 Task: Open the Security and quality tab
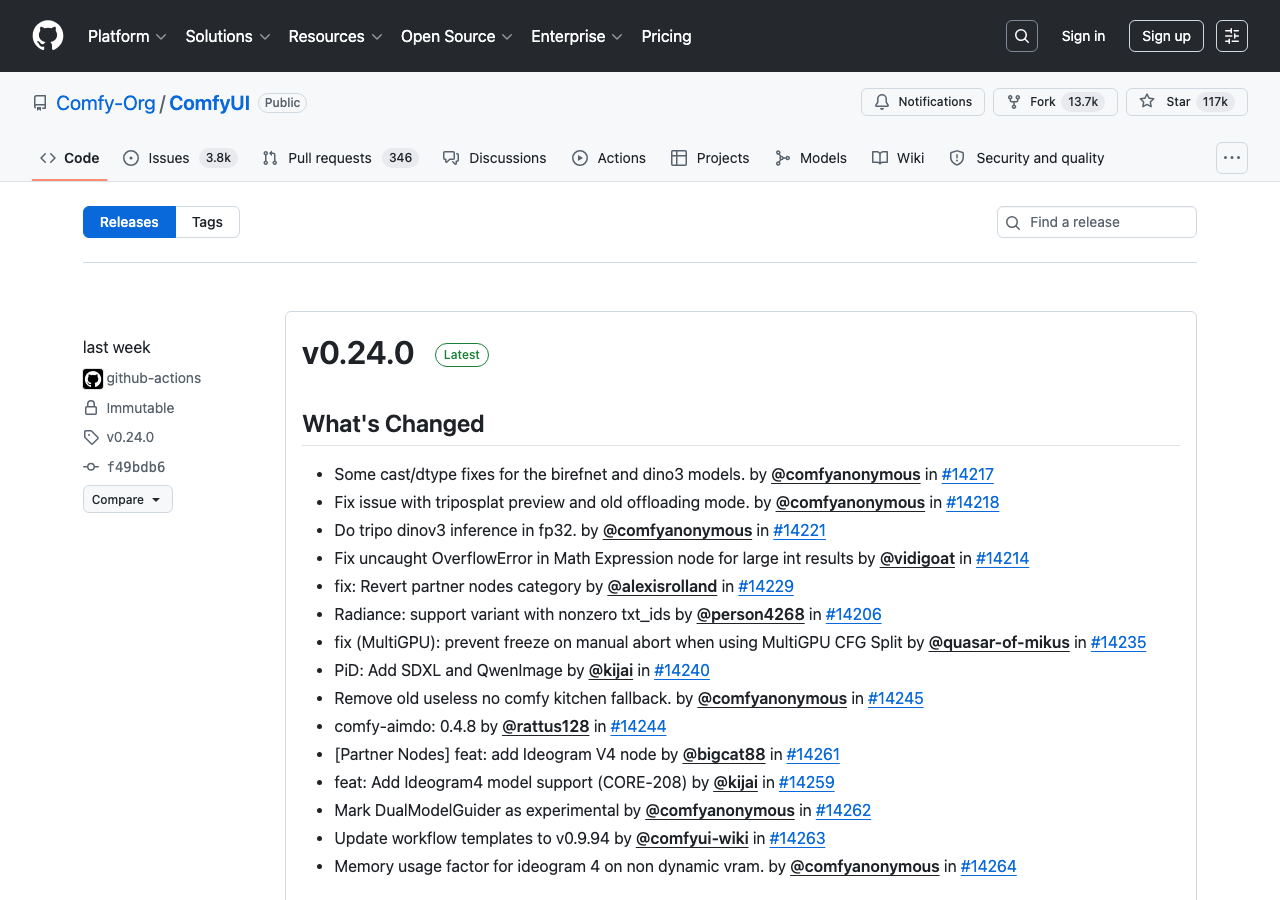point(1027,158)
